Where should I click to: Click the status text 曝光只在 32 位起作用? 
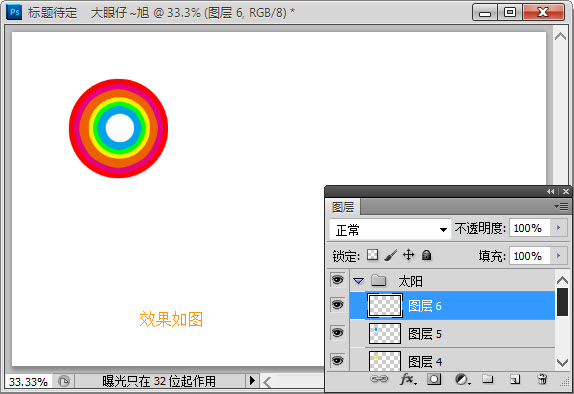pyautogui.click(x=159, y=382)
